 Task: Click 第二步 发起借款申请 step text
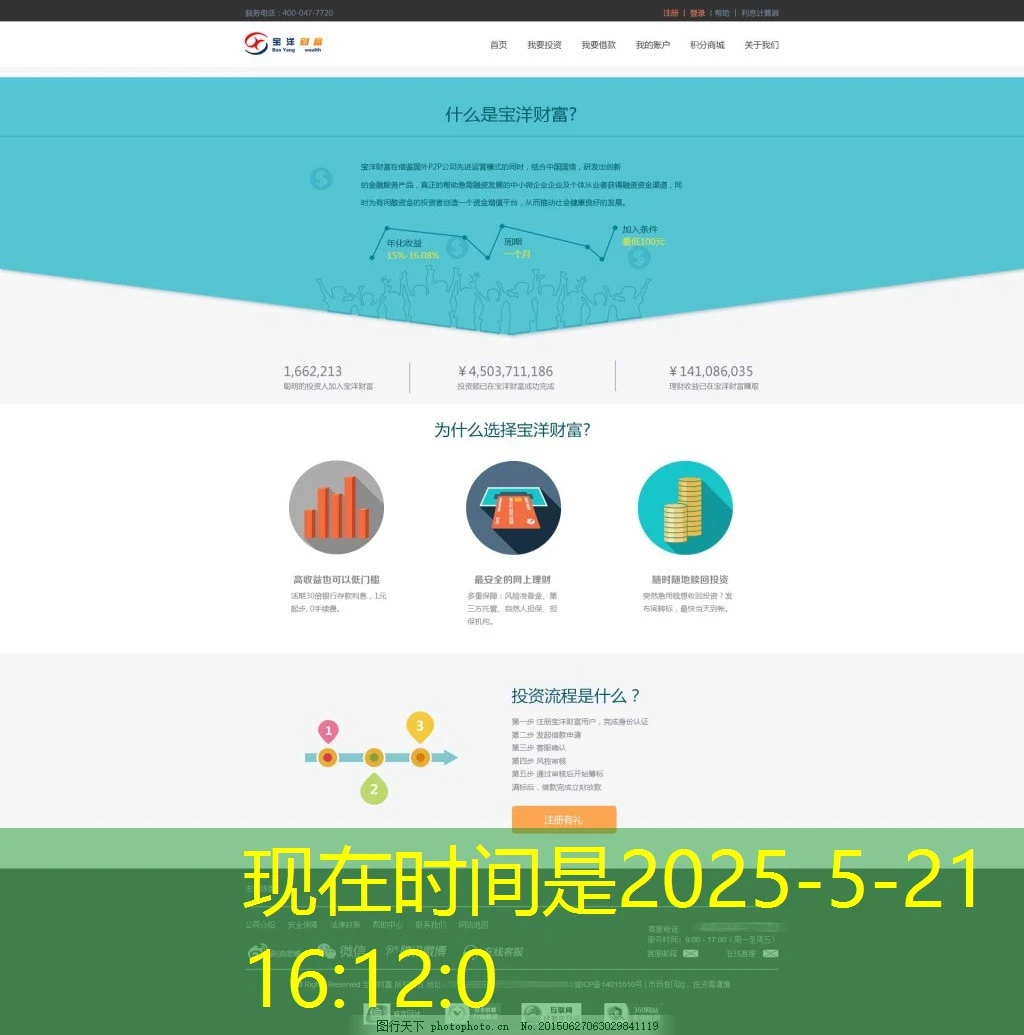[546, 735]
